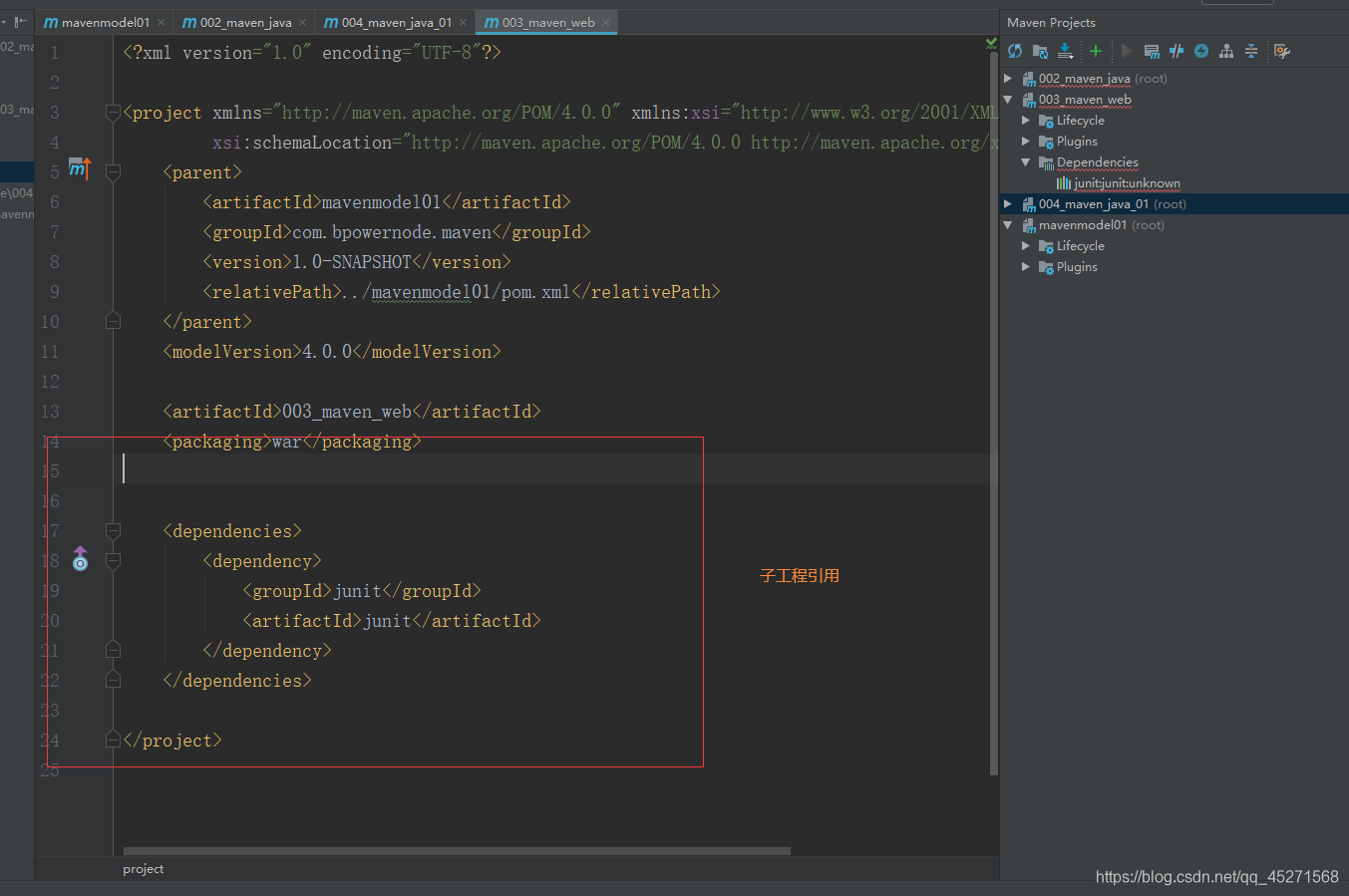Screen dimensions: 1349x896
Task: Expand Plugins under mavenmodel01
Action: tap(1026, 266)
